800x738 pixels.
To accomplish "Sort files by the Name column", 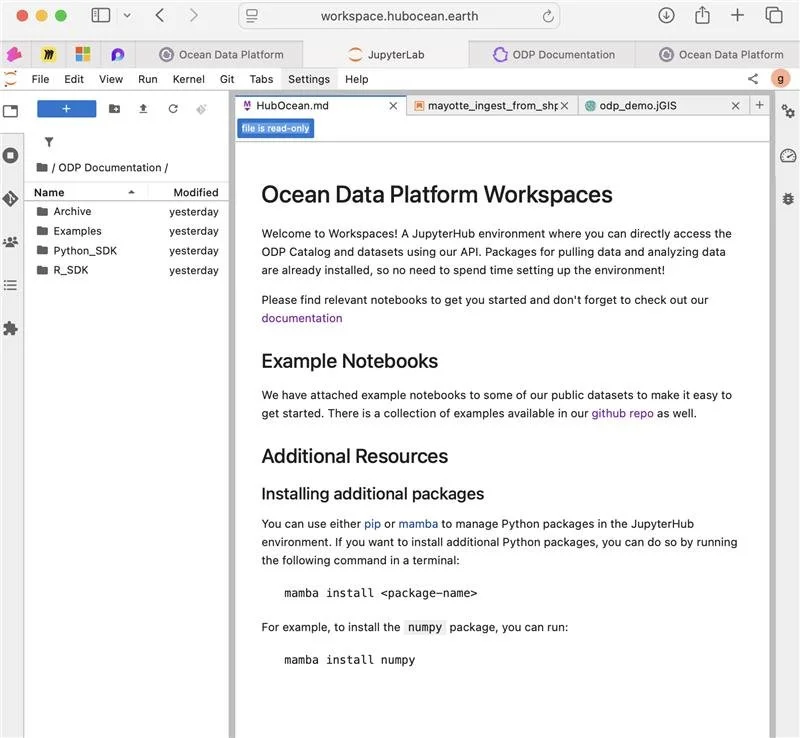I will tap(86, 192).
